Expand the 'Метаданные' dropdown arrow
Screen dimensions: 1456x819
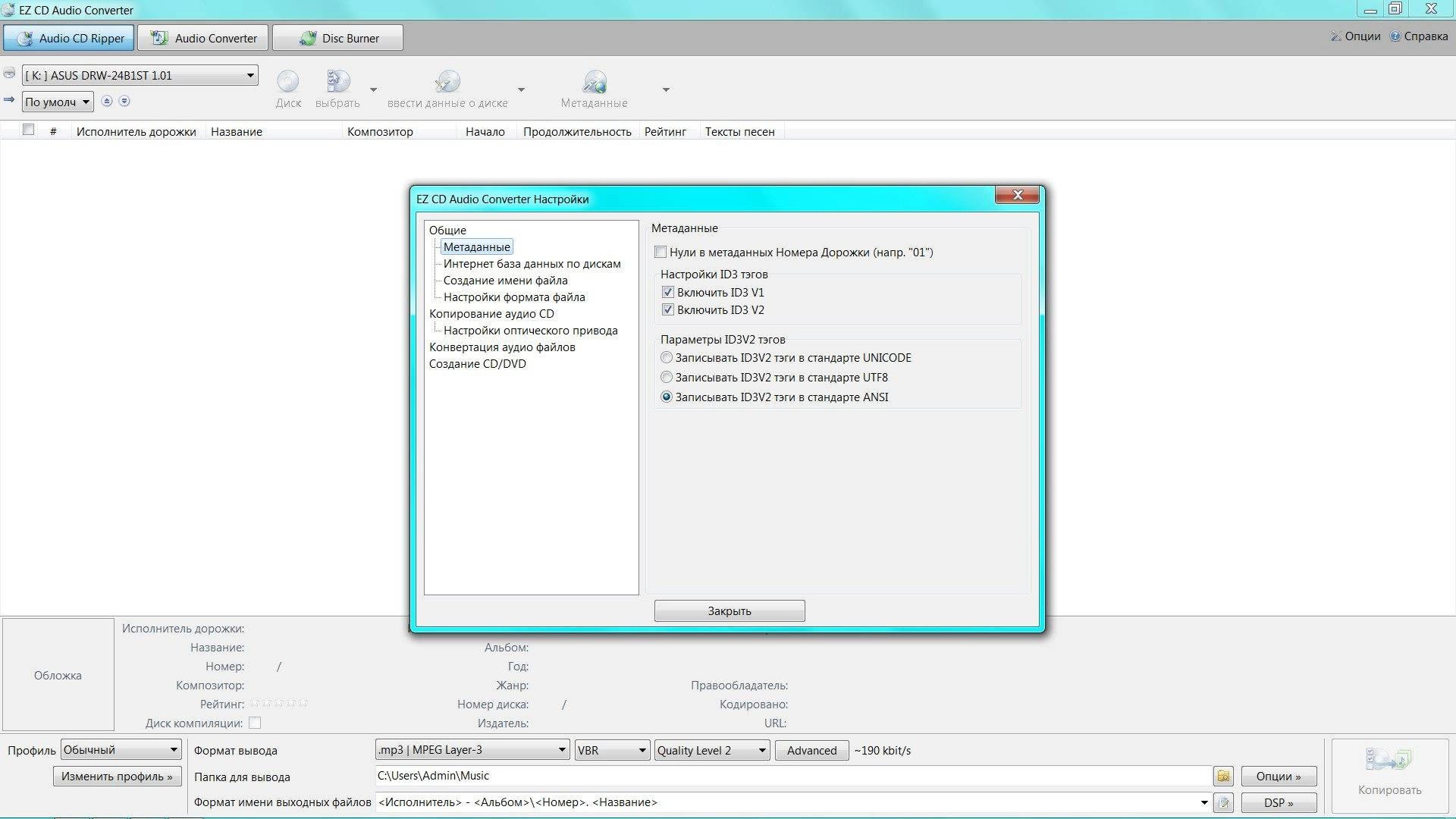pyautogui.click(x=666, y=89)
